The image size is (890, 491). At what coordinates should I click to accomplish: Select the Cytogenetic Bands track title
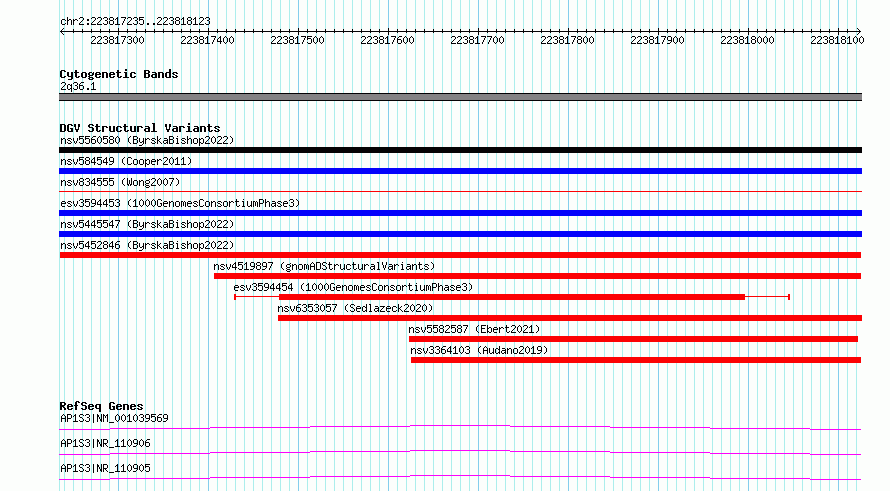(x=119, y=74)
